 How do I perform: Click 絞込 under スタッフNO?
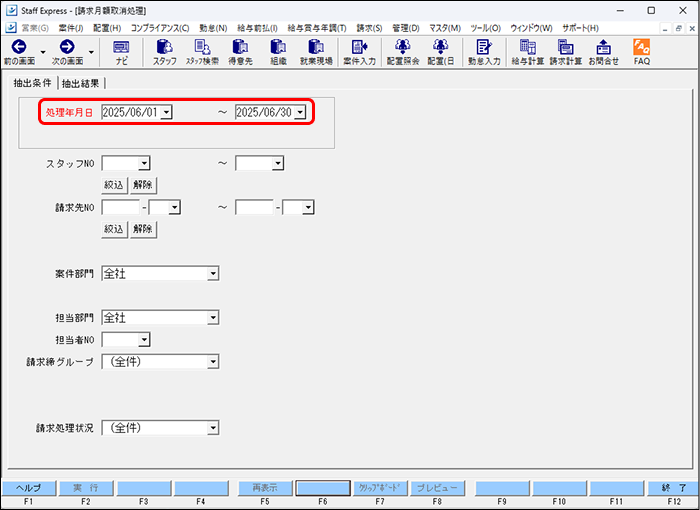114,185
